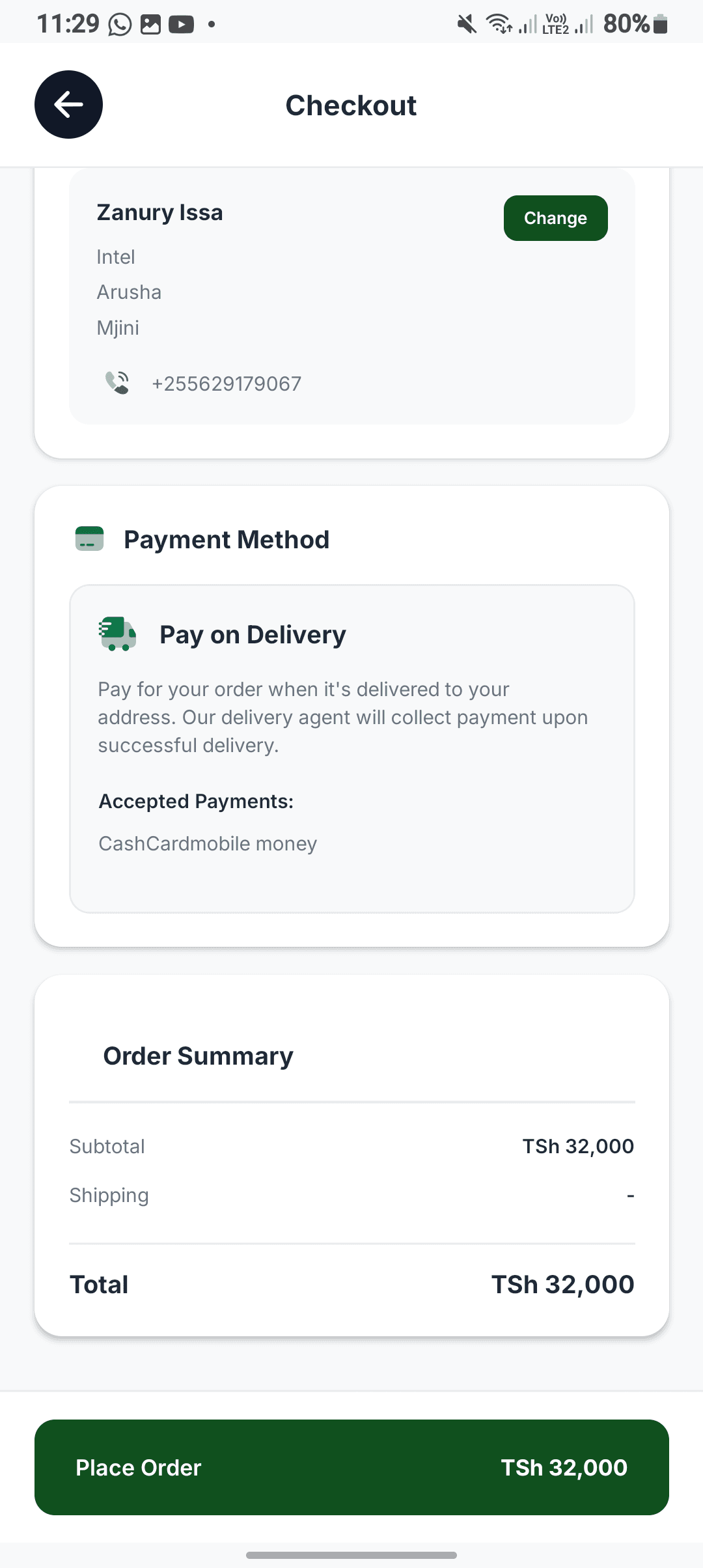Tap the delivery truck icon
703x1568 pixels.
[x=117, y=634]
